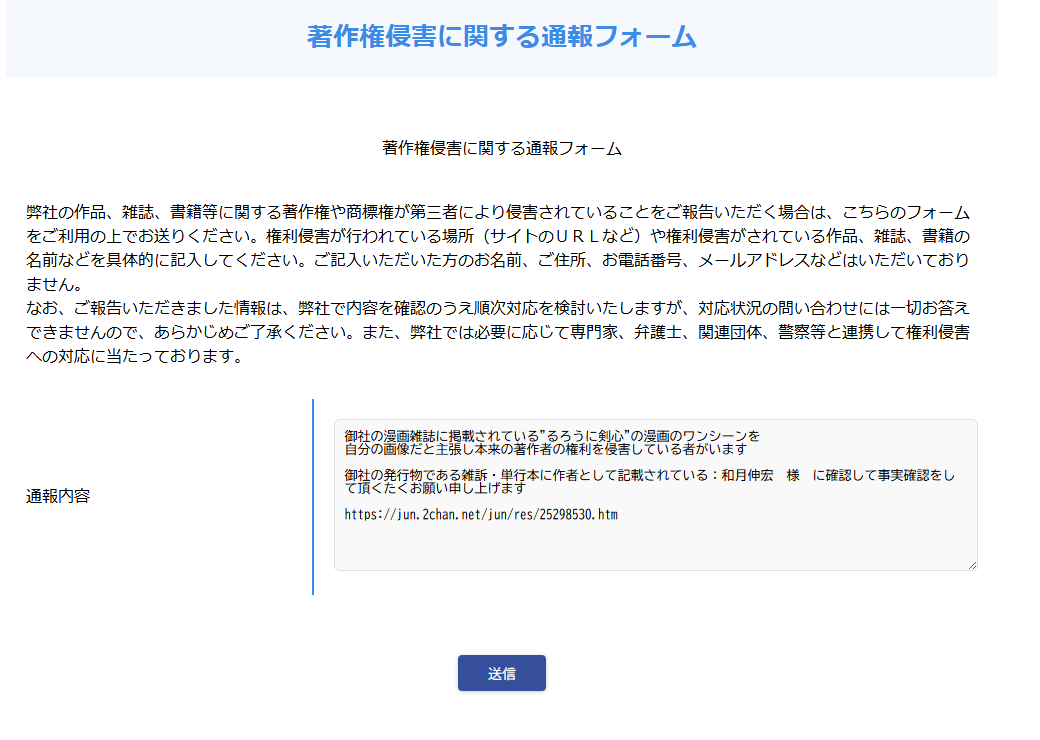Click the final line への対応に当たっております
This screenshot has width=1040, height=740.
(x=135, y=356)
